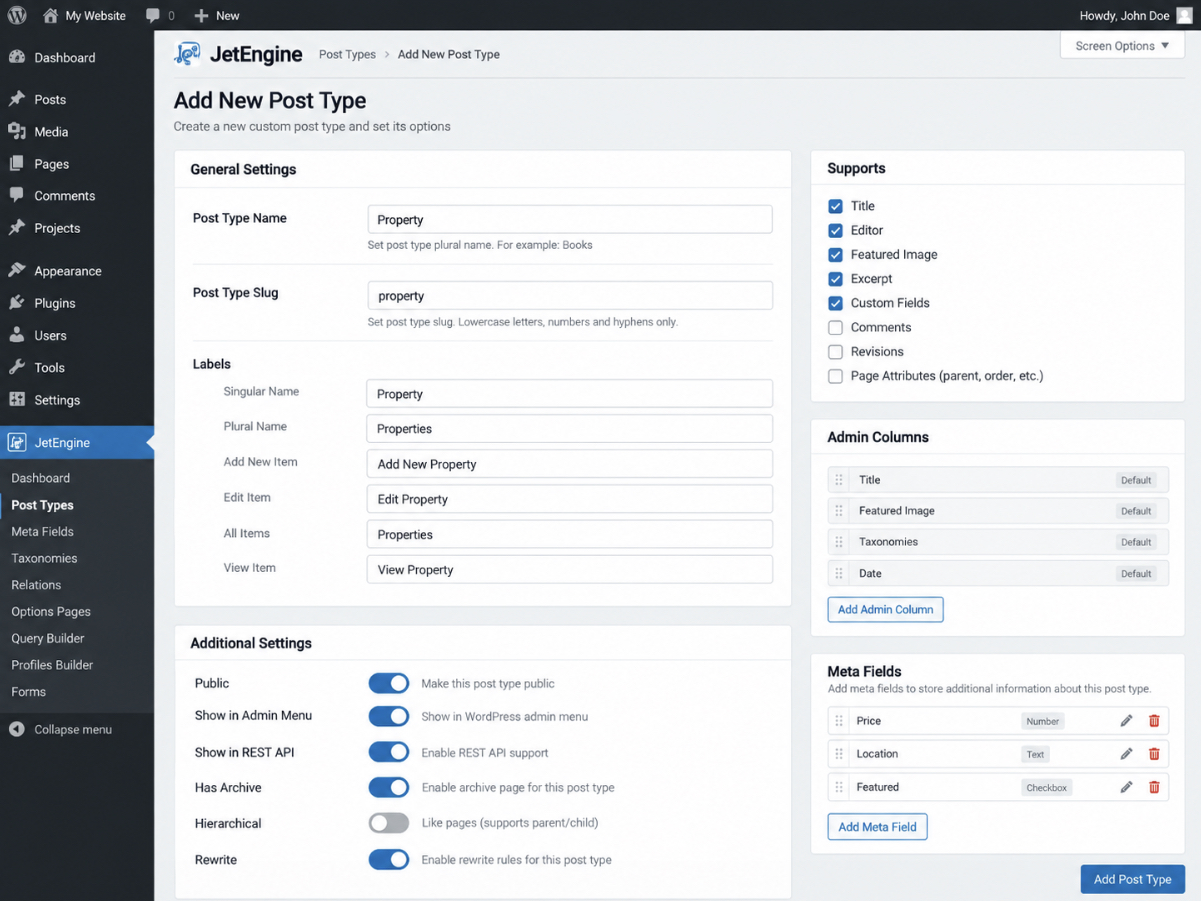Click the Add Admin Column button
The image size is (1201, 901).
tap(885, 609)
